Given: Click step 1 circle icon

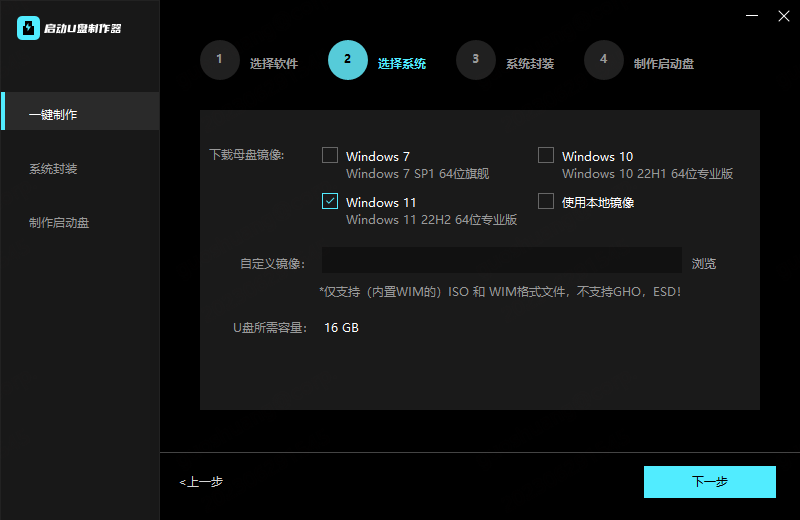Looking at the screenshot, I should click(219, 60).
